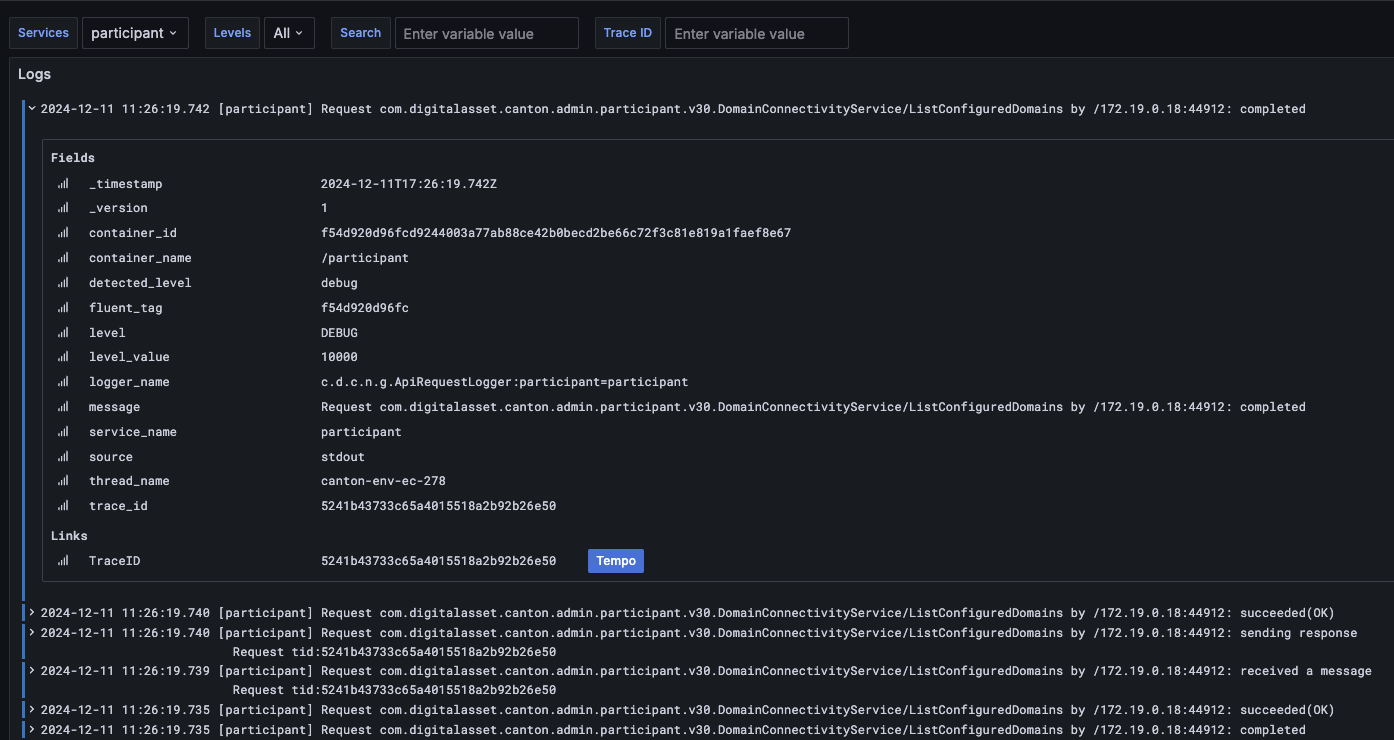Expand the 11:26:19.739 received a message log
The height and width of the screenshot is (740, 1394).
(x=32, y=671)
